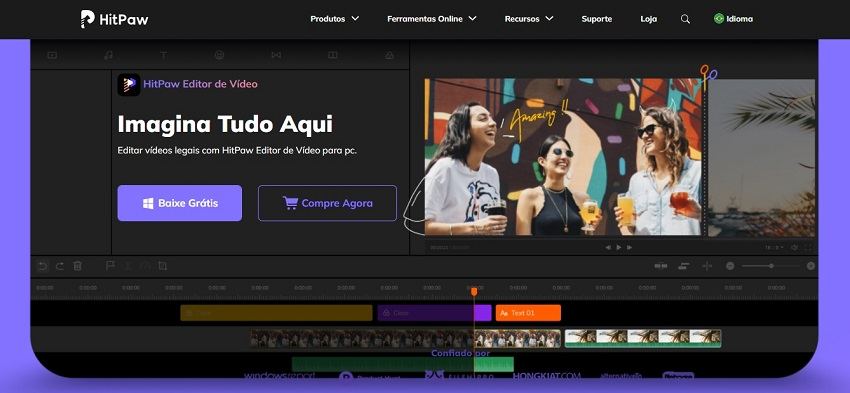Click the redo arrow in timeline toolbar
Screen dimensions: 850x393
tap(60, 266)
